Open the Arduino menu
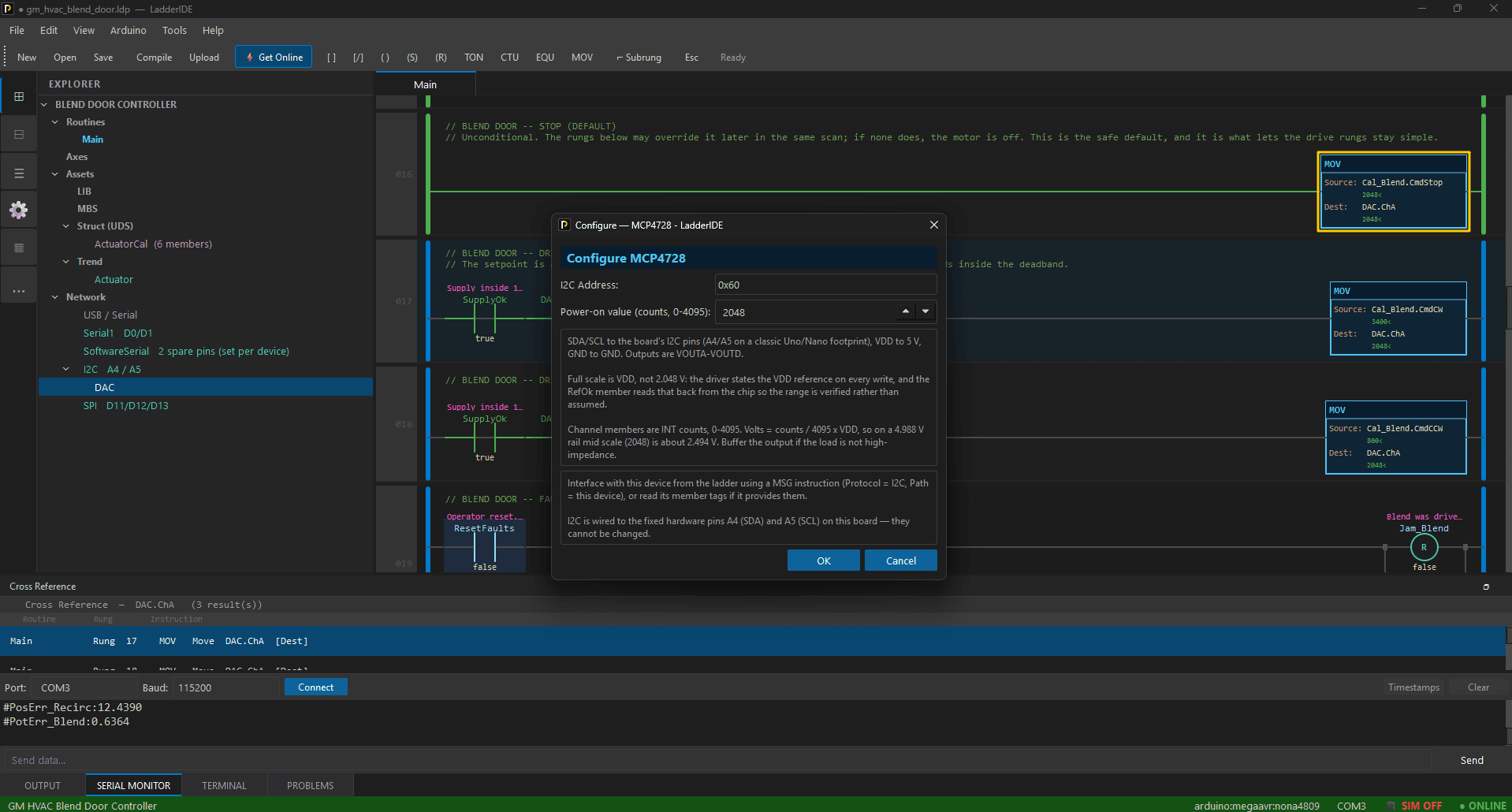Image resolution: width=1512 pixels, height=812 pixels. pos(128,30)
